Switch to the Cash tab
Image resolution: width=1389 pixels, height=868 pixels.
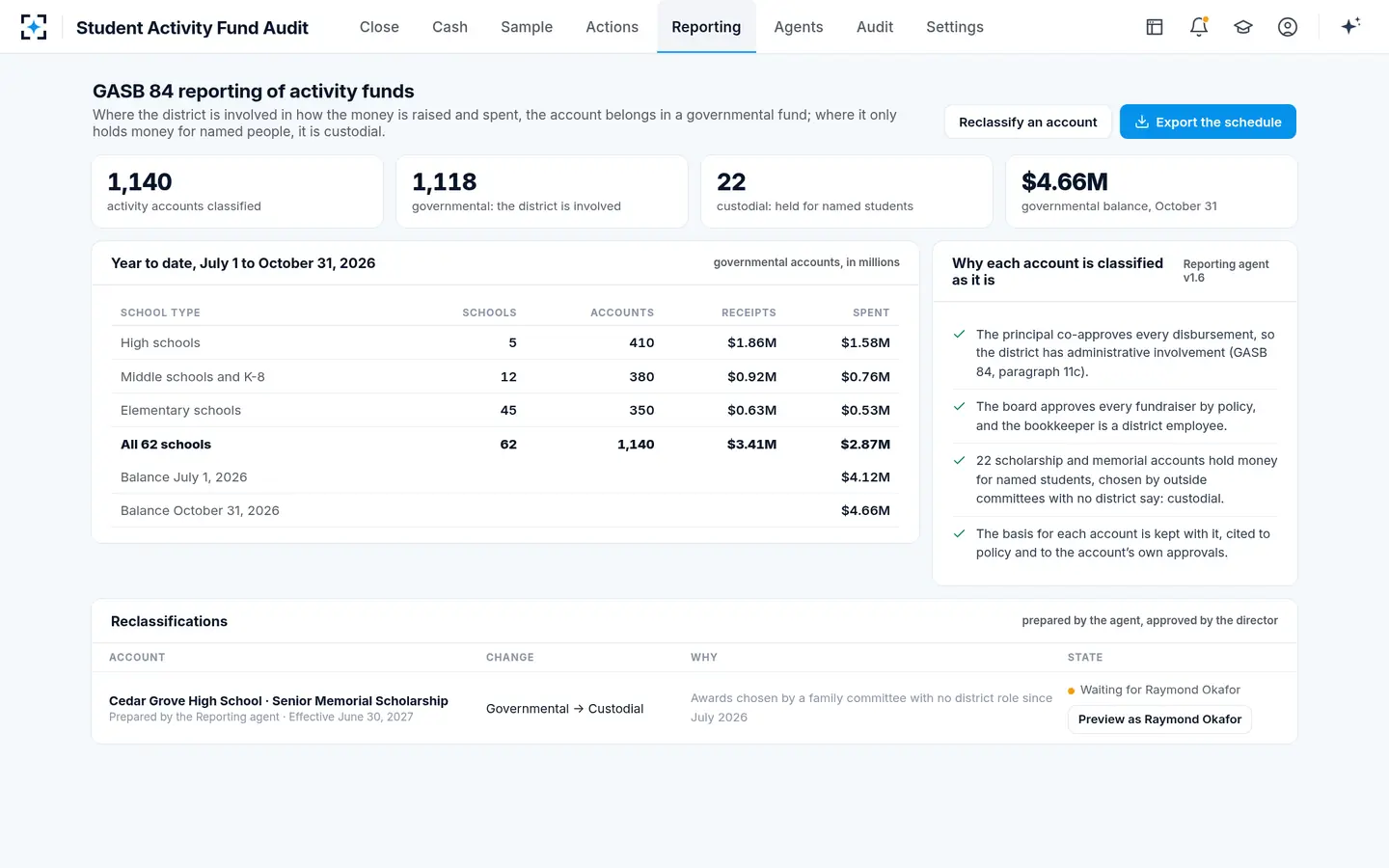coord(449,27)
